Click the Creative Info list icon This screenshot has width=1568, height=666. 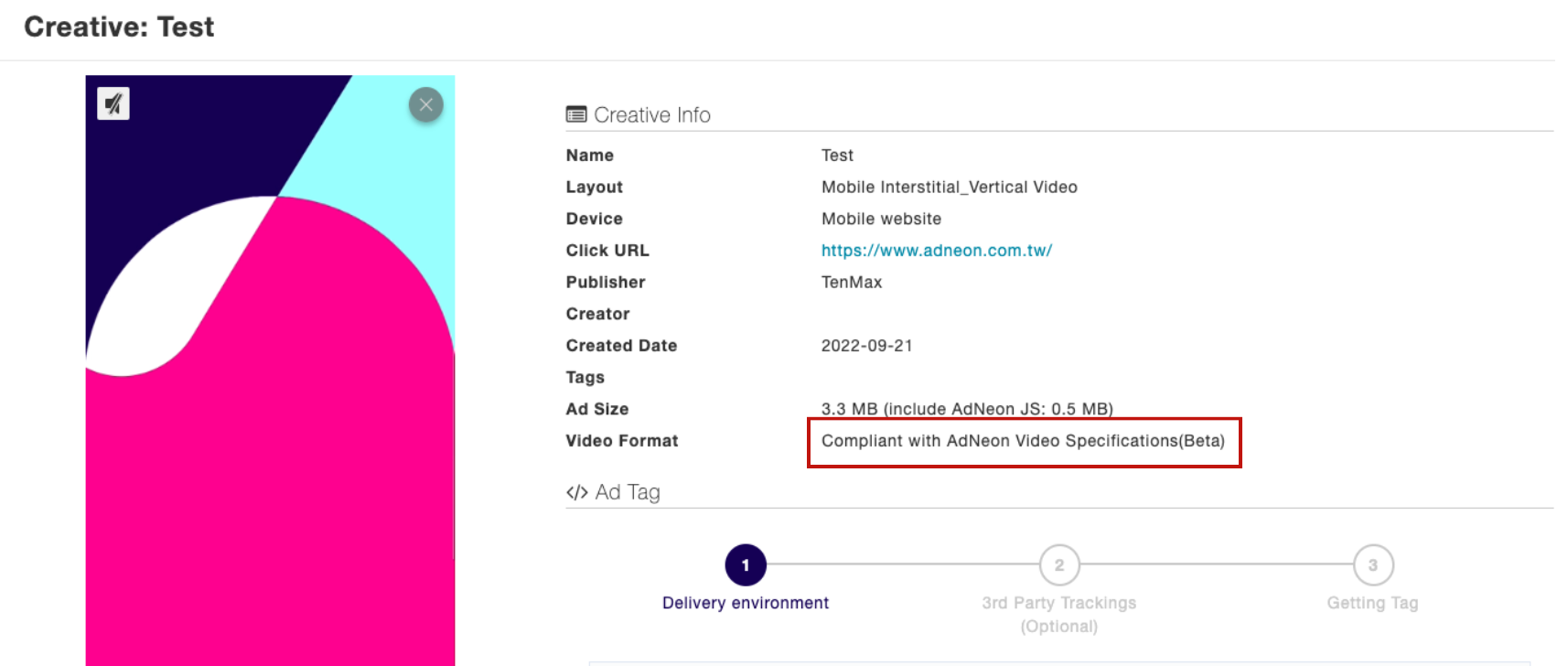click(576, 114)
